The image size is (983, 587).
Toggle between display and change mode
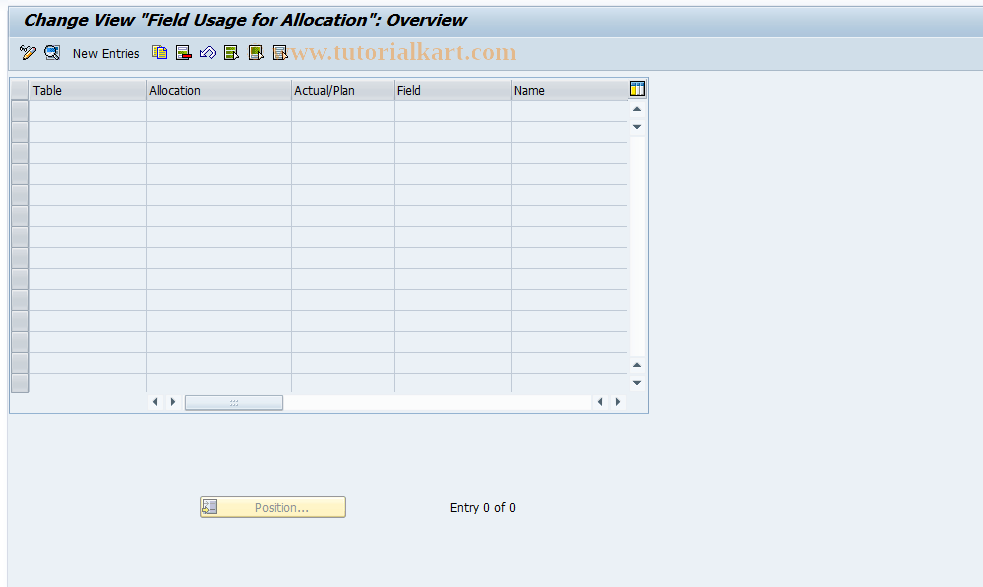pos(26,52)
